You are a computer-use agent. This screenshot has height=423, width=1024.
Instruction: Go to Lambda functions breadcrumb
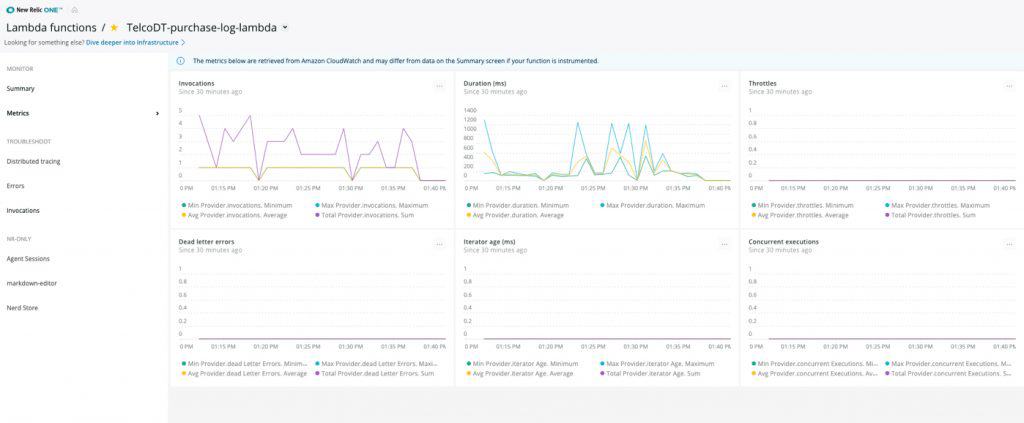[51, 27]
